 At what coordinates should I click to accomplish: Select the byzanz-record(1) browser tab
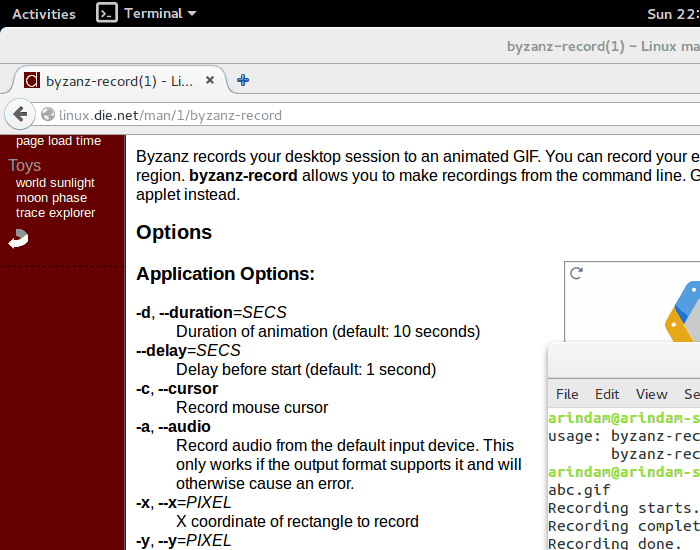(x=119, y=81)
